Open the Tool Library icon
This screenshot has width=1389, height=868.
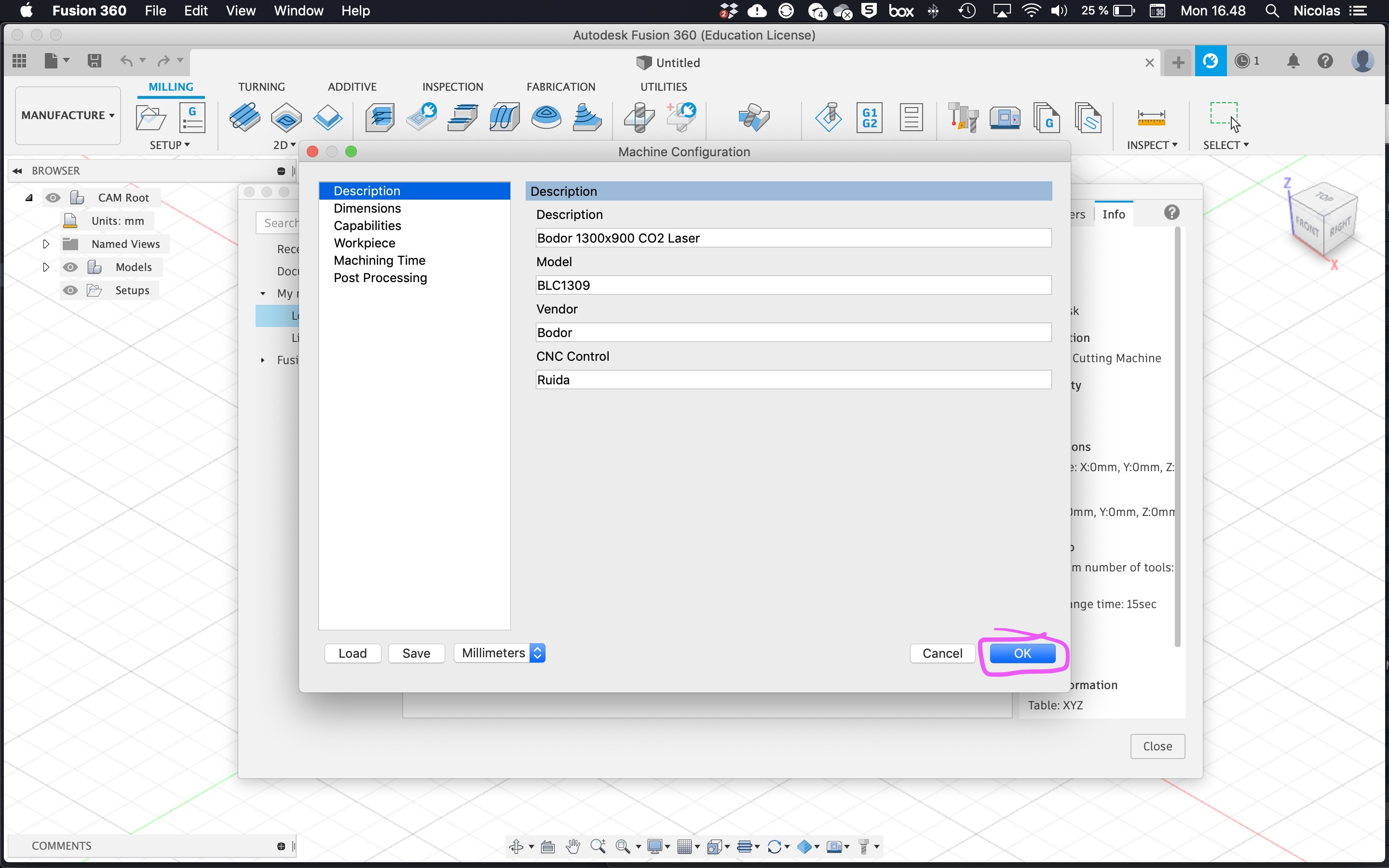(963, 118)
